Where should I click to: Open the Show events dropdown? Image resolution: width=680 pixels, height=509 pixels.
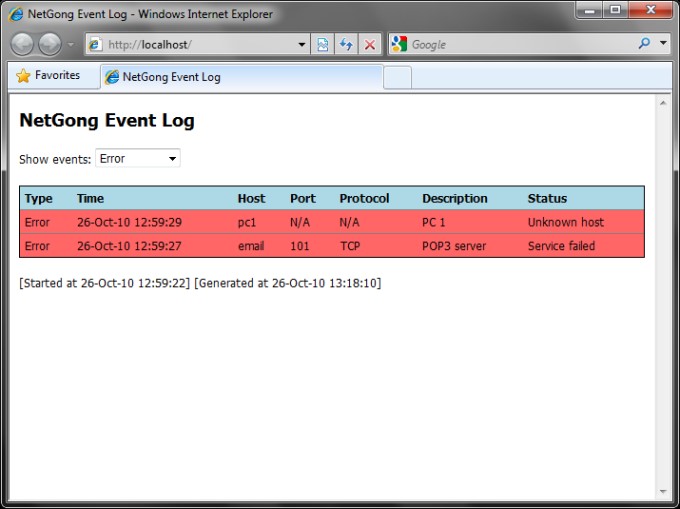pos(138,159)
